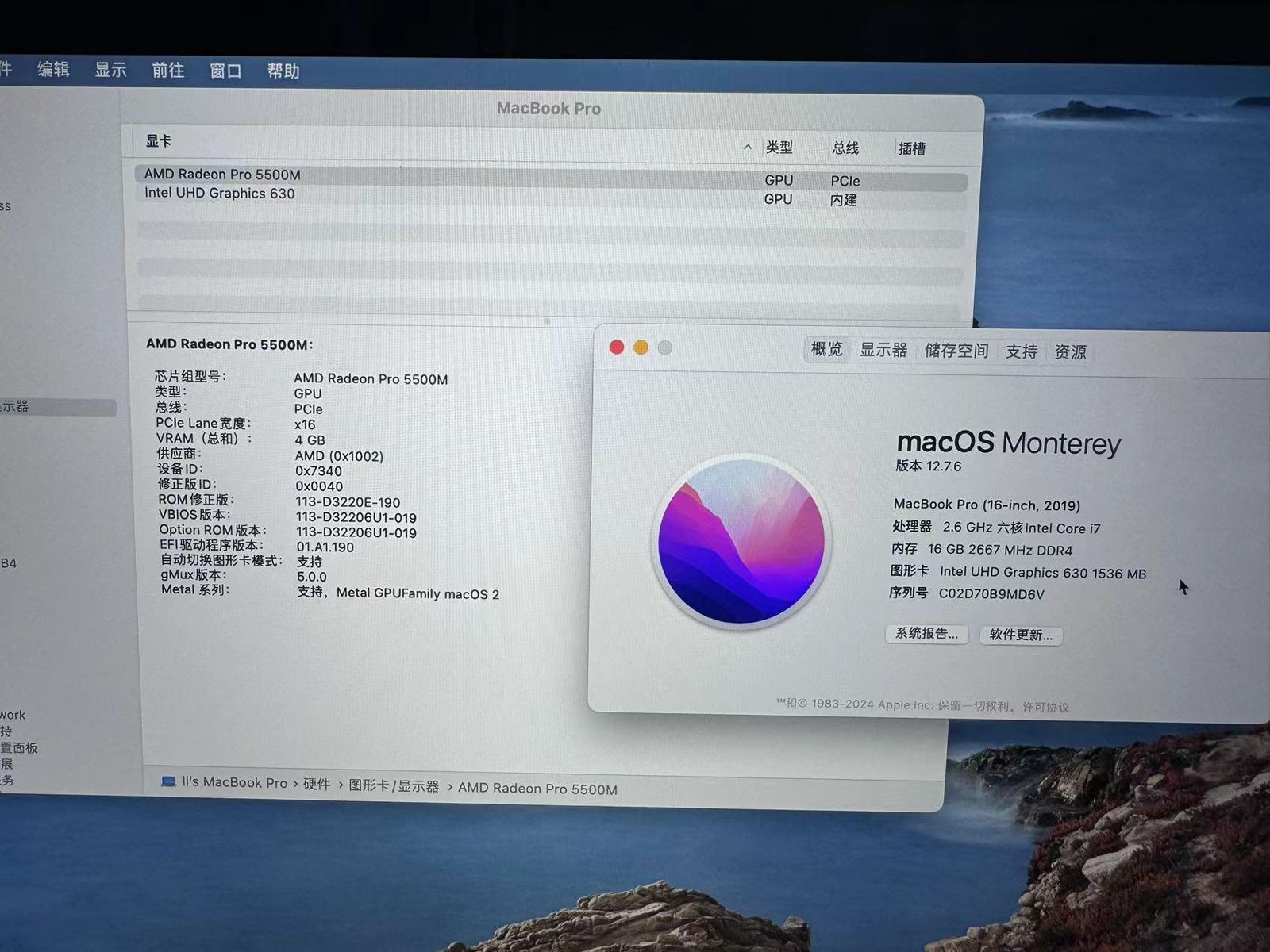Switch to the 储存空间 tab
The width and height of the screenshot is (1270, 952).
tap(956, 351)
